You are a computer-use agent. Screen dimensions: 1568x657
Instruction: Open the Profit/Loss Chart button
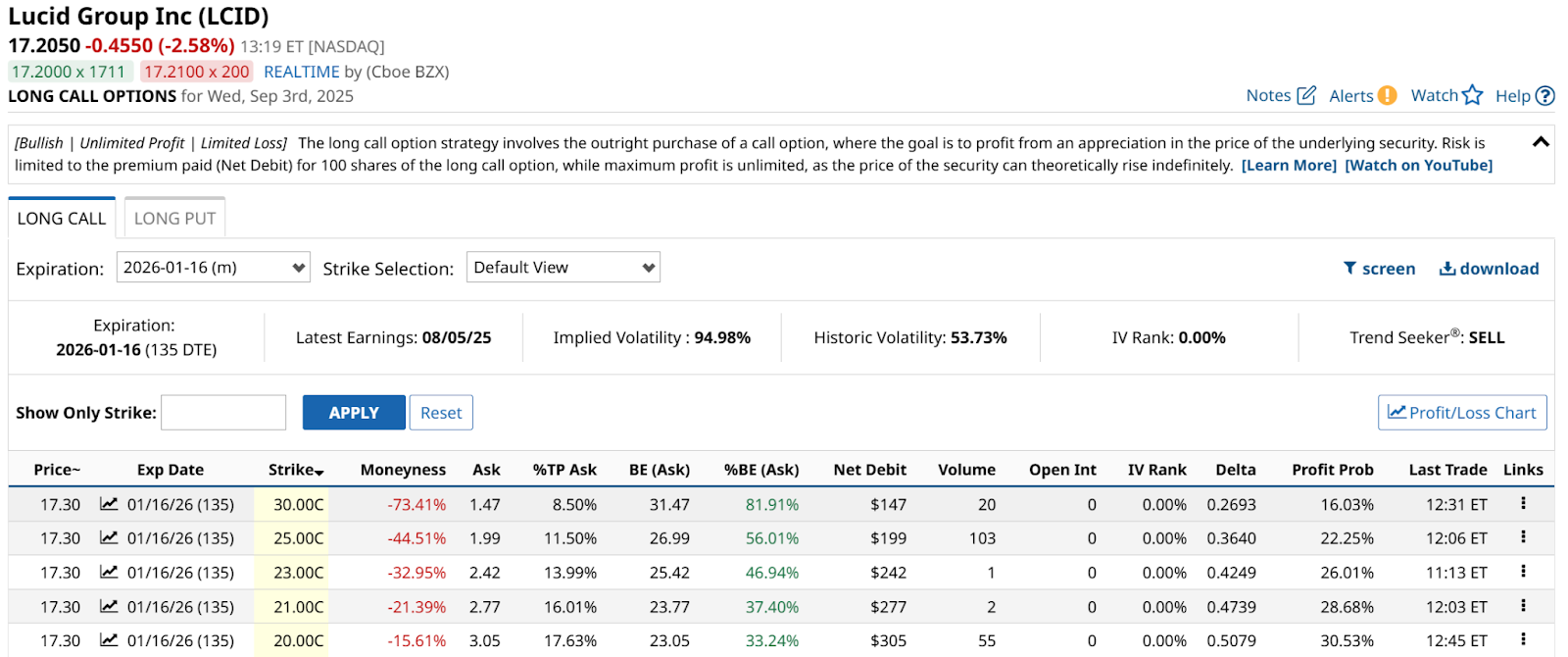[1462, 413]
